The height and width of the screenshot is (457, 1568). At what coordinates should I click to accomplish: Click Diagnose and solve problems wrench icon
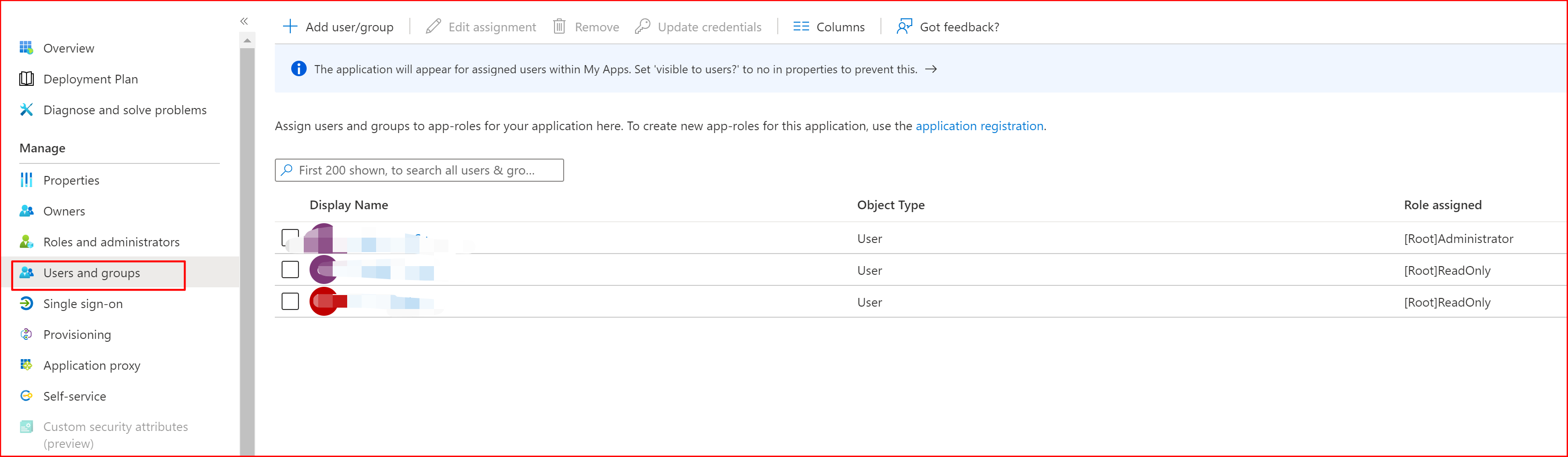[26, 109]
